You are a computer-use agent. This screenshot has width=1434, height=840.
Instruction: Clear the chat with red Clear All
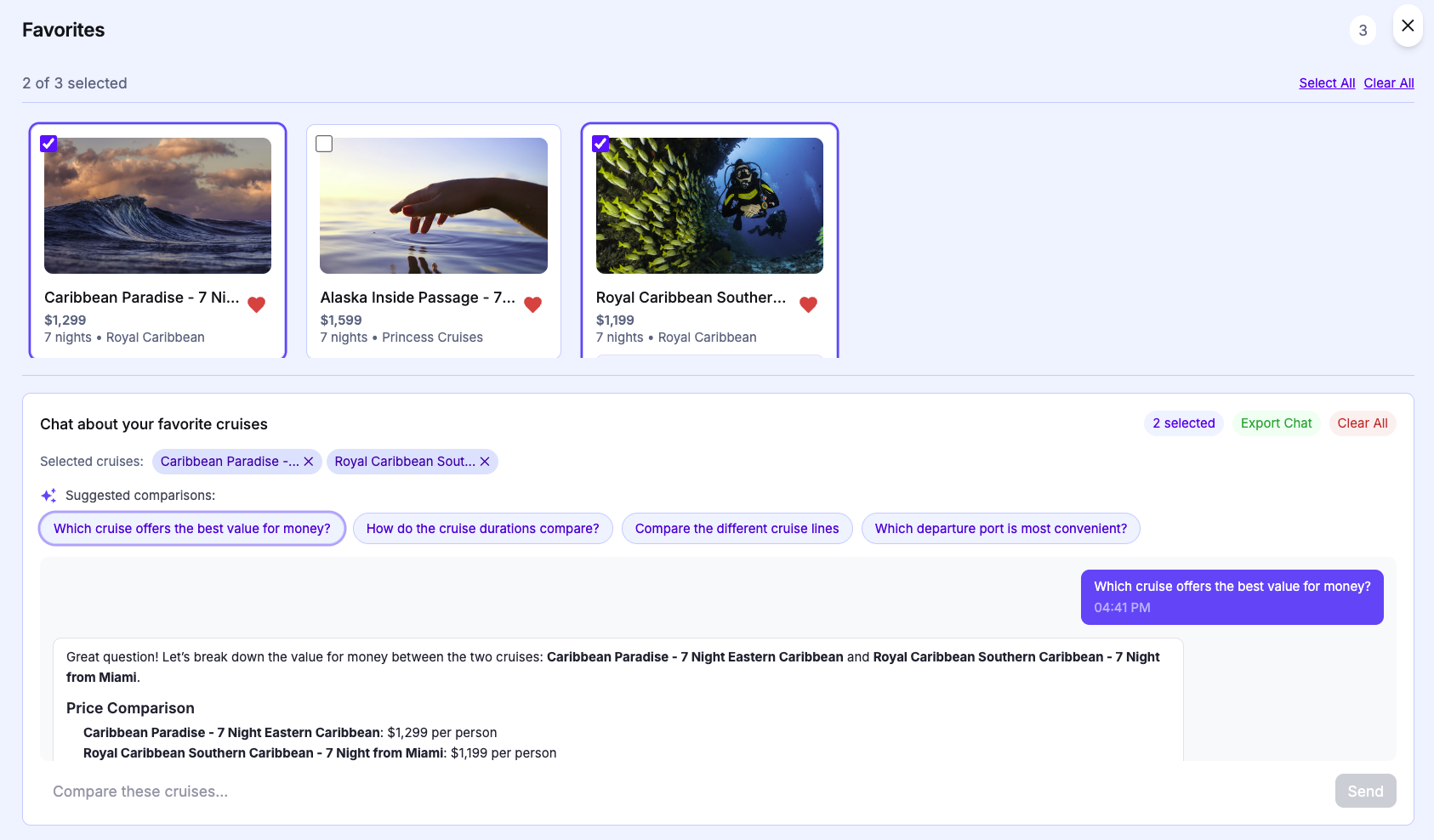1362,423
